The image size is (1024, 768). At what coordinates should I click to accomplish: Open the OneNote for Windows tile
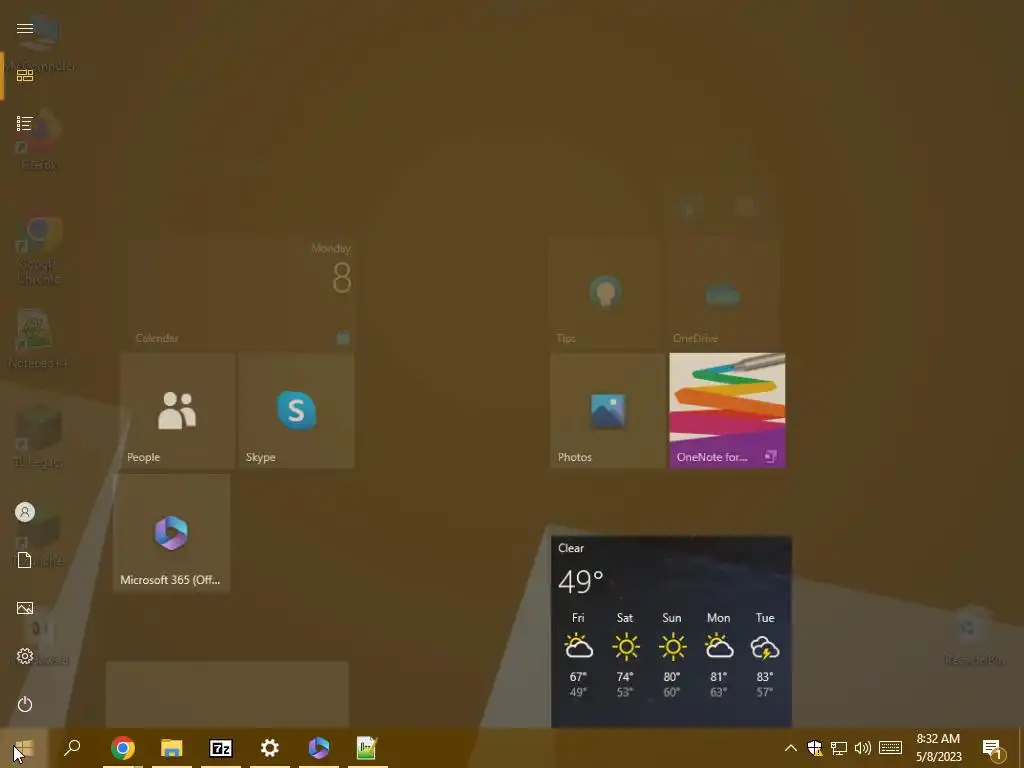coord(727,411)
